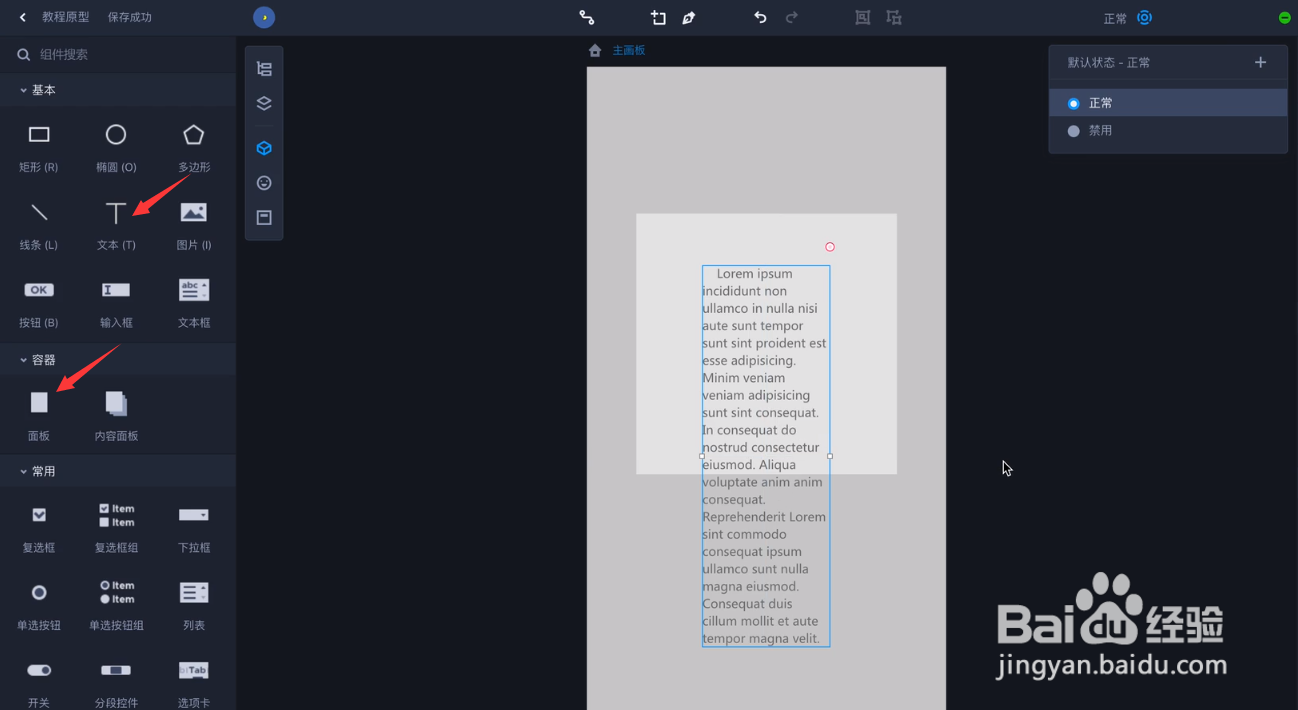Click the 默认状态 - 正常 panel header

tap(1108, 62)
